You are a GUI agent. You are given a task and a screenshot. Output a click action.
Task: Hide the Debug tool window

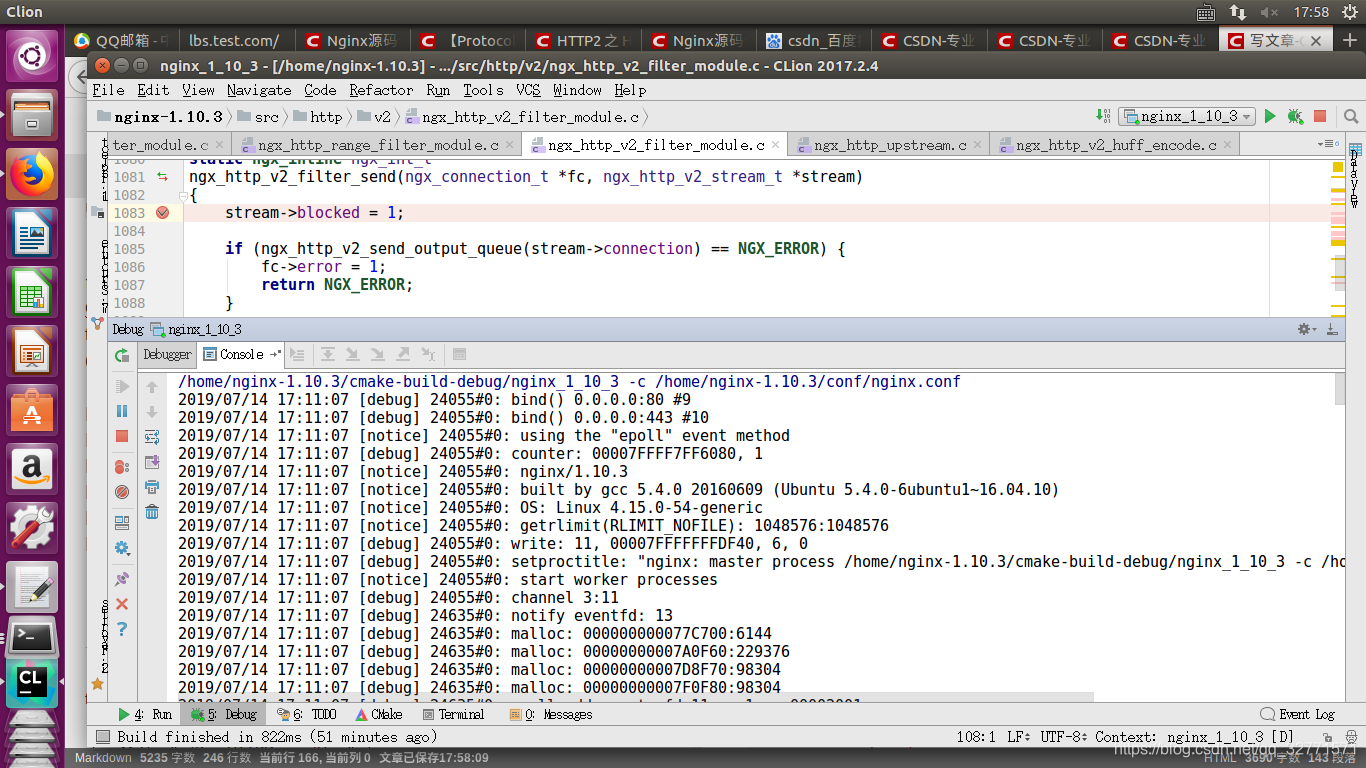1332,329
